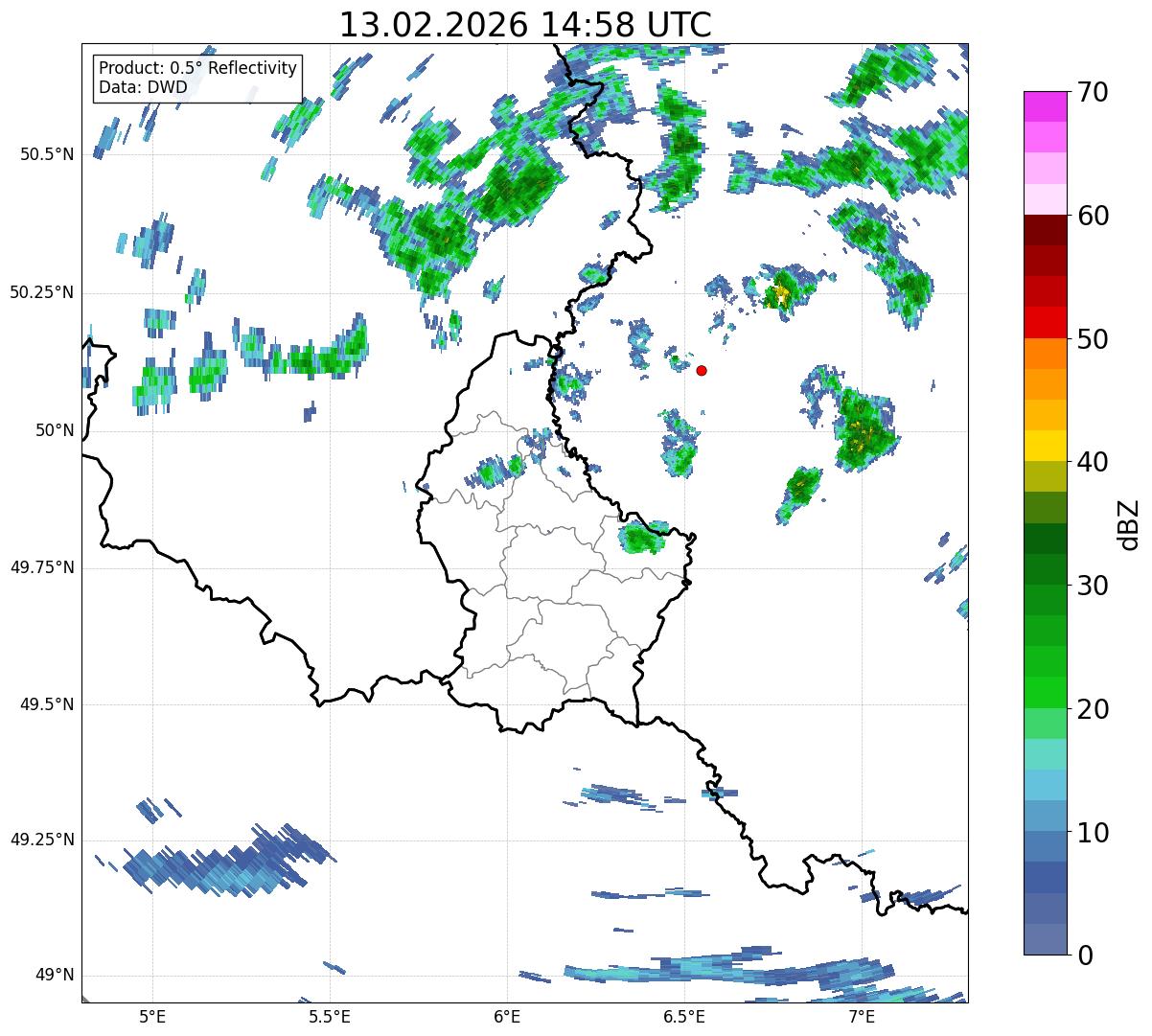Screen dimensions: 1152x1036
Task: Click the bright red 50 dBZ colorbar swatch
Action: 1045,323
